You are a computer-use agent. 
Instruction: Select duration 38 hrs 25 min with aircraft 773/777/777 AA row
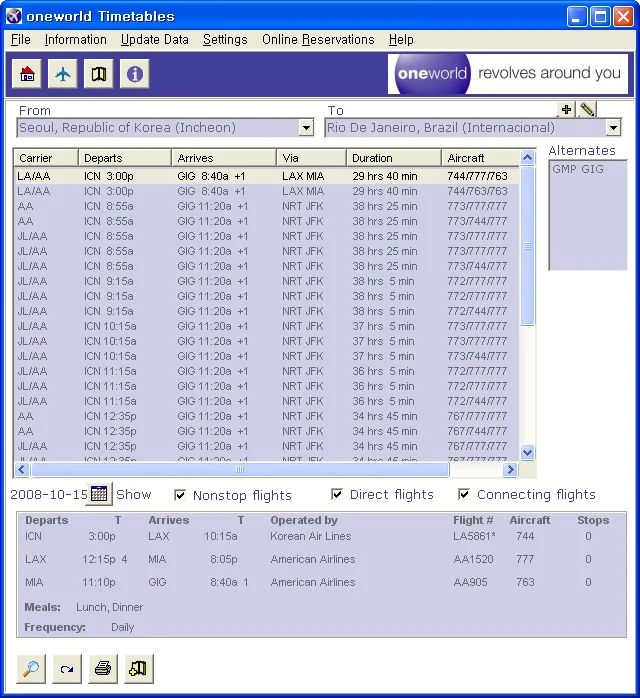pyautogui.click(x=267, y=207)
